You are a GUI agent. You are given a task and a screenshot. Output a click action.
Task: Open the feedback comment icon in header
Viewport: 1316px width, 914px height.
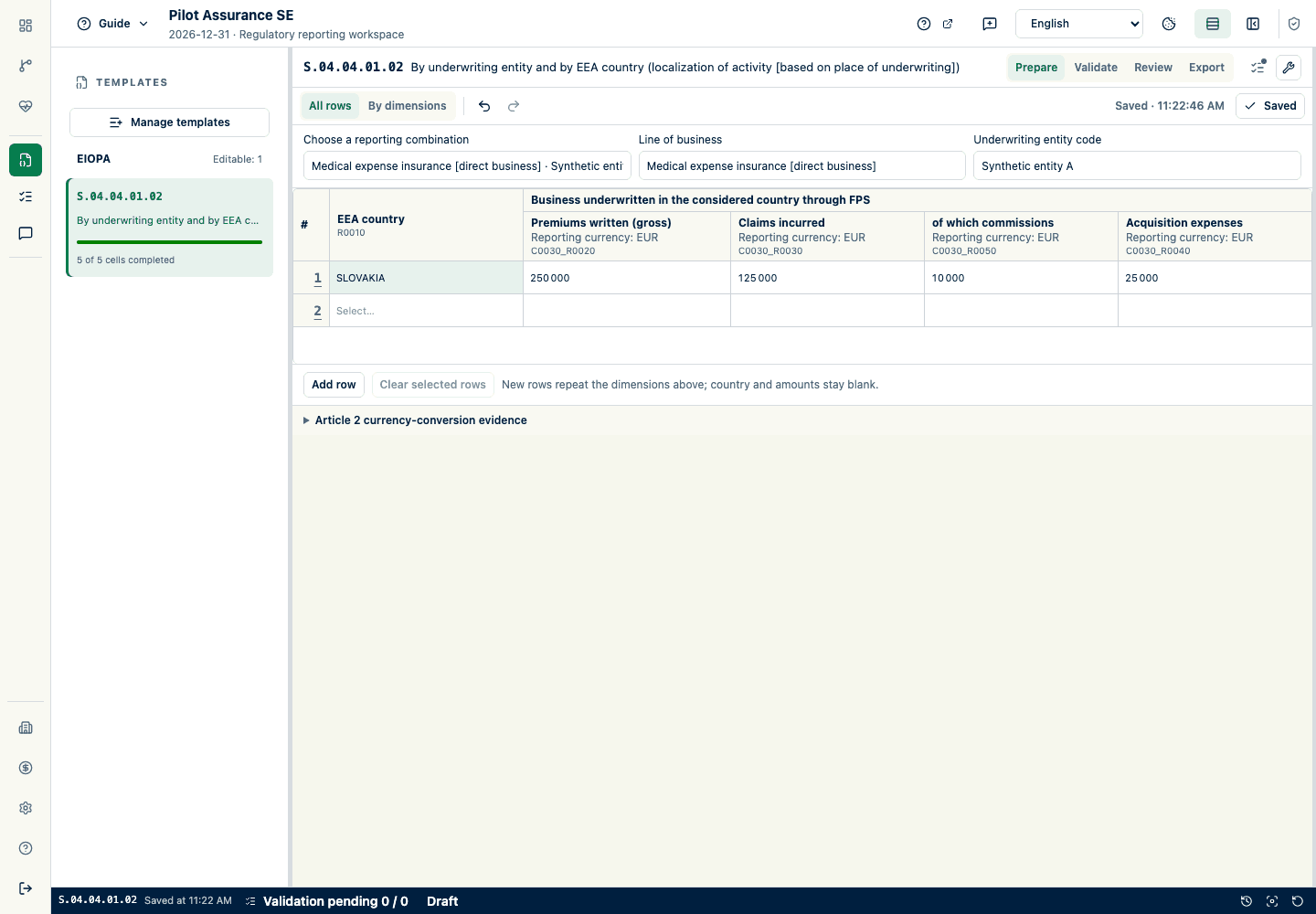pos(990,24)
